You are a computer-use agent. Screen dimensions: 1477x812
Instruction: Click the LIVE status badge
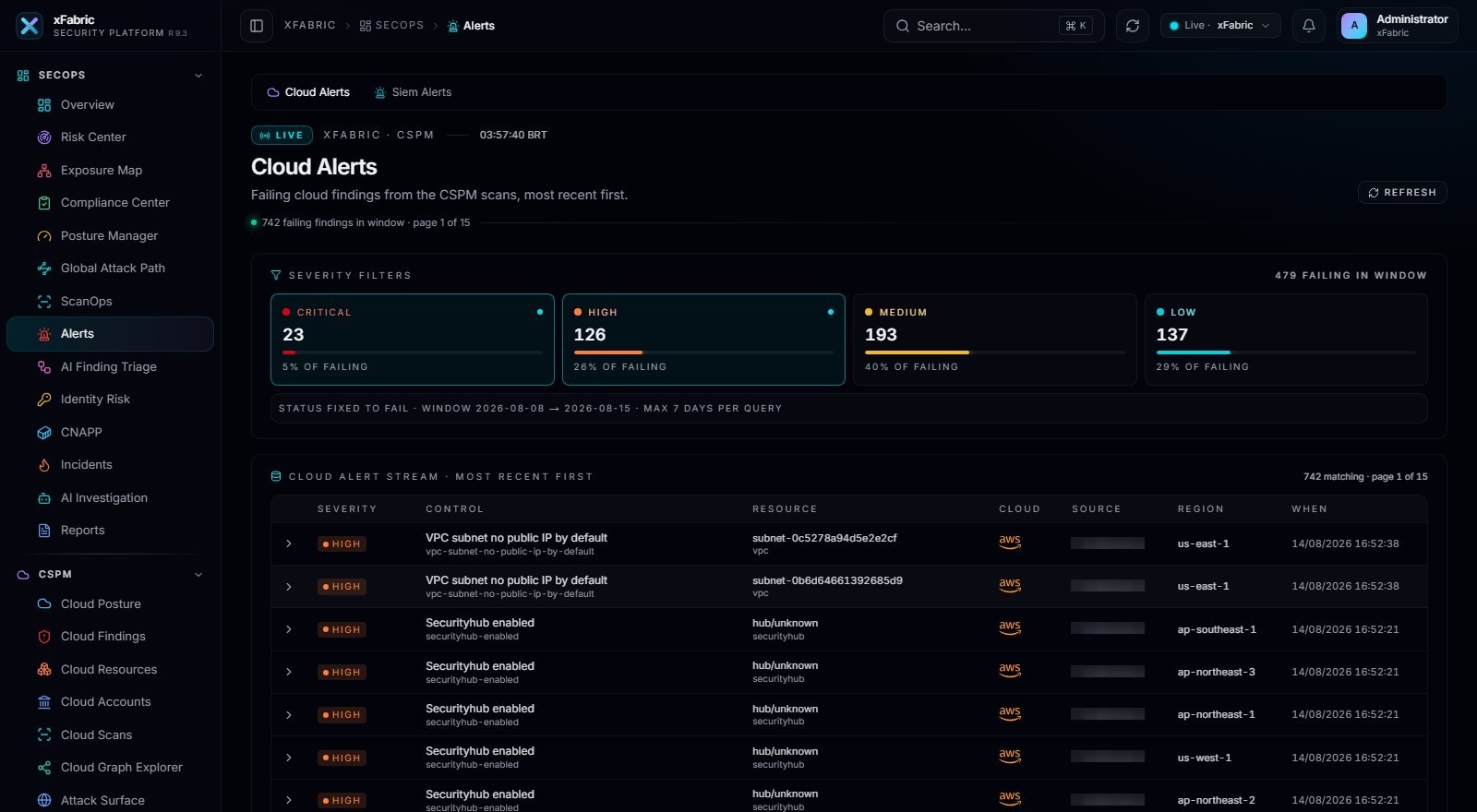click(x=282, y=136)
